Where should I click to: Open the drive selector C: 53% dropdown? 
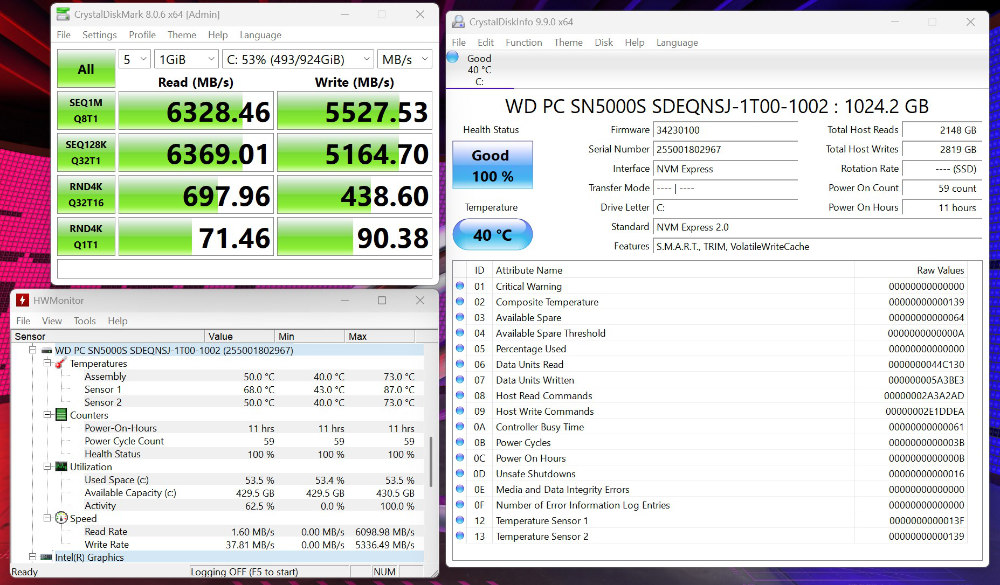pos(298,59)
